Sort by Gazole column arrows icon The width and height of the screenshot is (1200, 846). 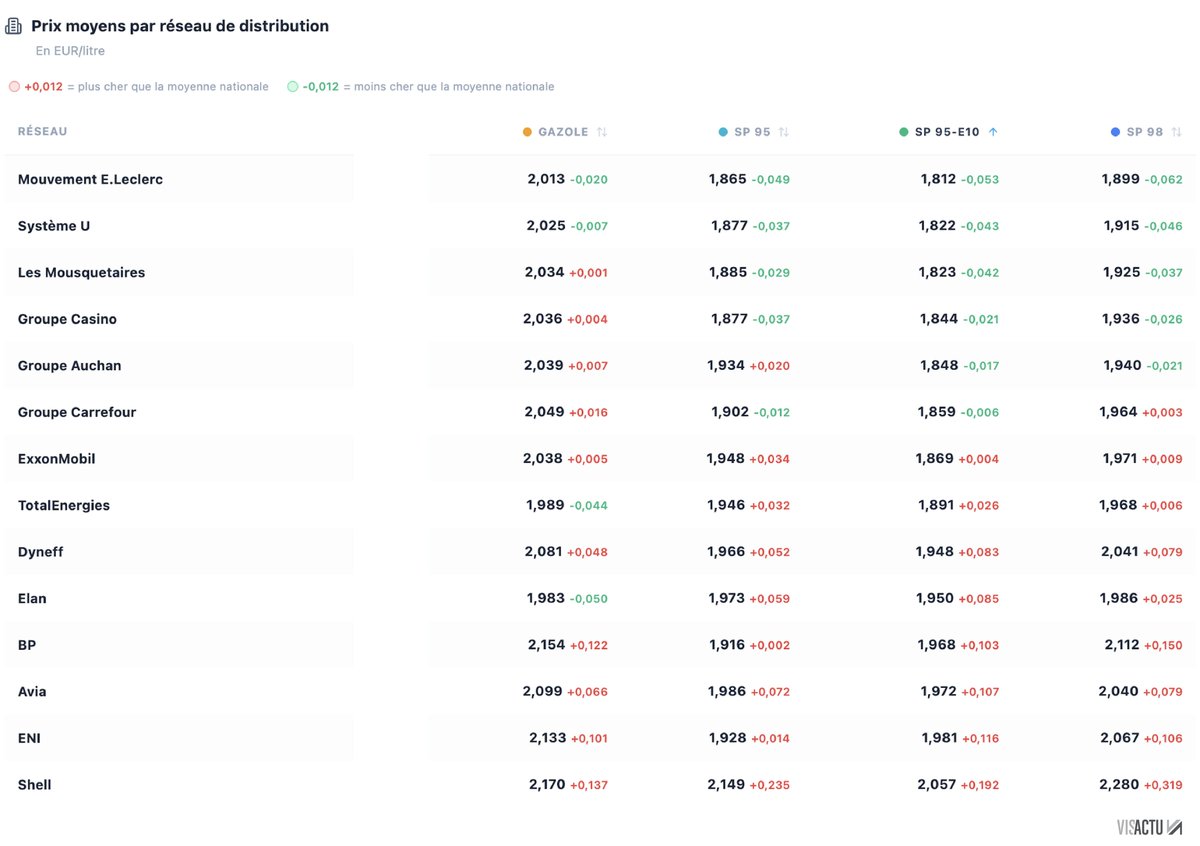pyautogui.click(x=602, y=132)
